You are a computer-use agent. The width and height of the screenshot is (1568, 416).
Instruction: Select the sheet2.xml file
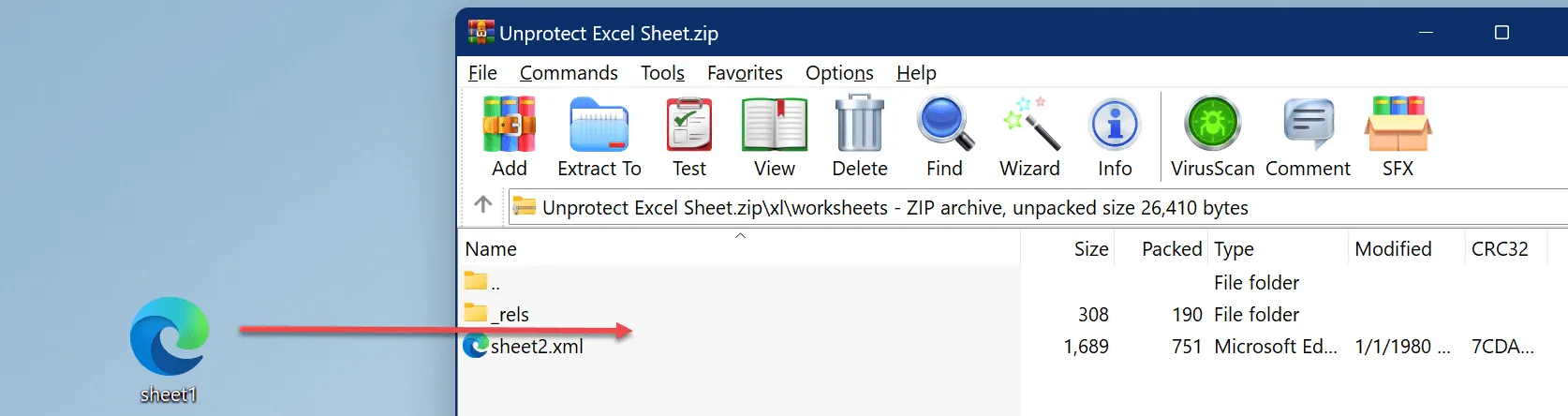tap(537, 347)
